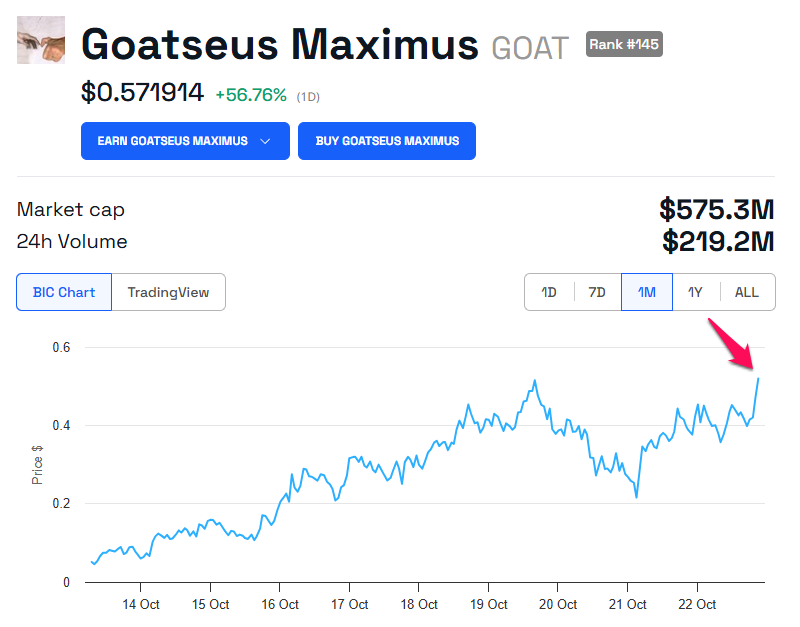Click the +56.76% price change
The width and height of the screenshot is (800, 627).
251,95
